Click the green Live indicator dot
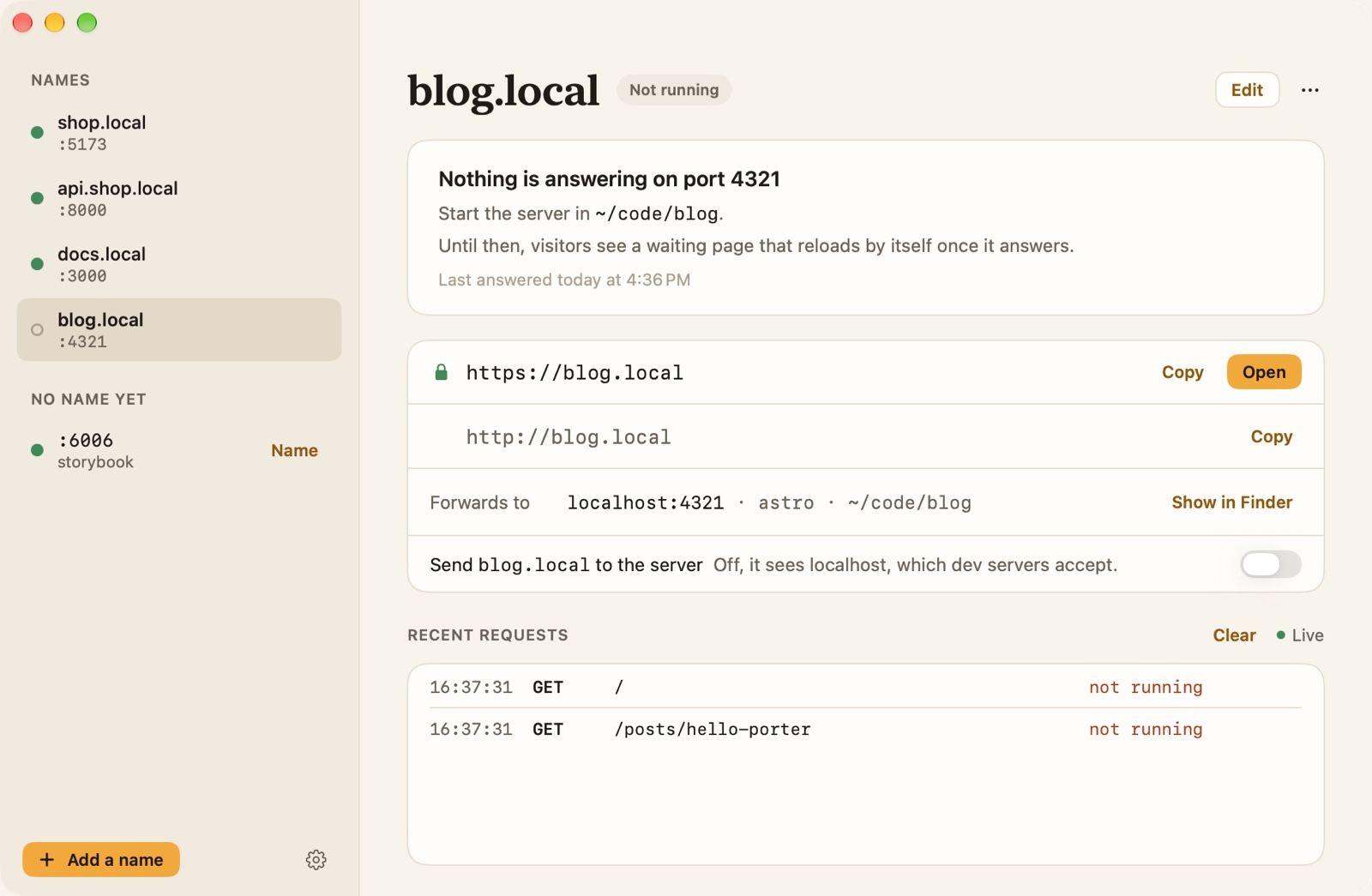 point(1280,635)
